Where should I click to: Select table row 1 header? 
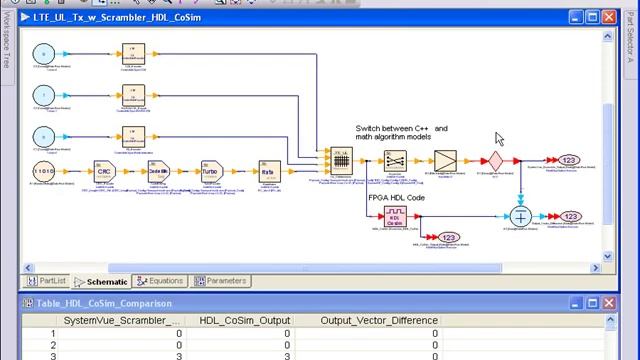(40, 333)
